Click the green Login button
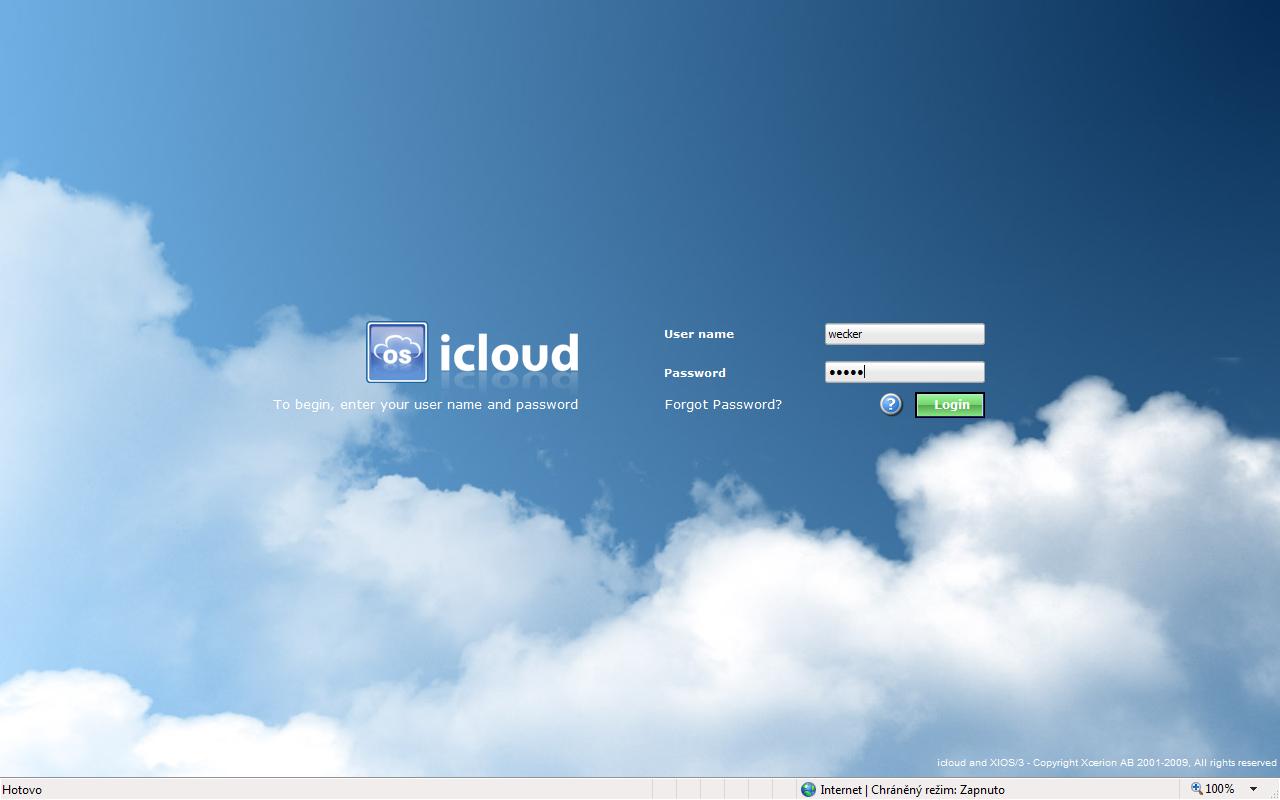The width and height of the screenshot is (1280, 800). 950,405
